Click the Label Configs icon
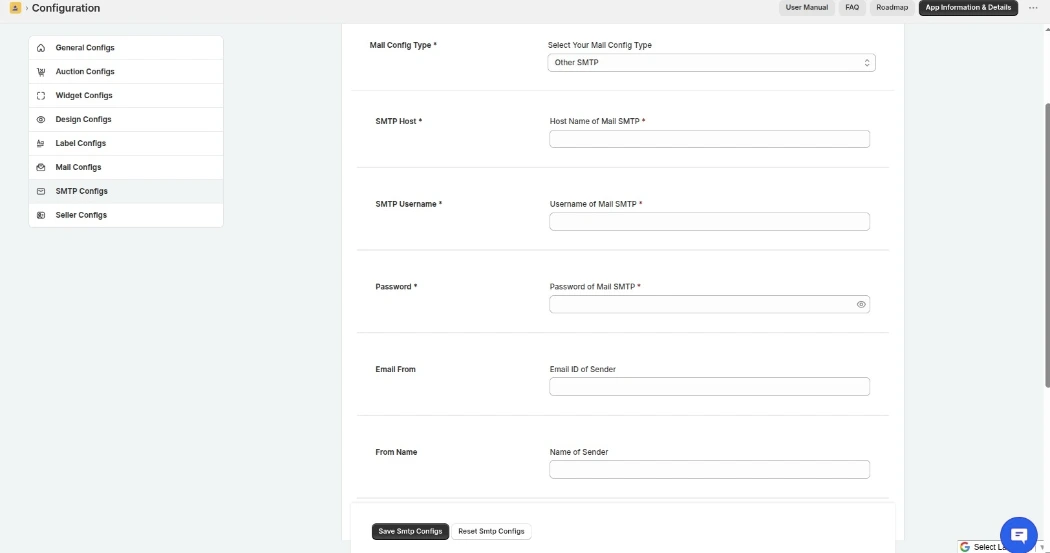 pyautogui.click(x=41, y=143)
